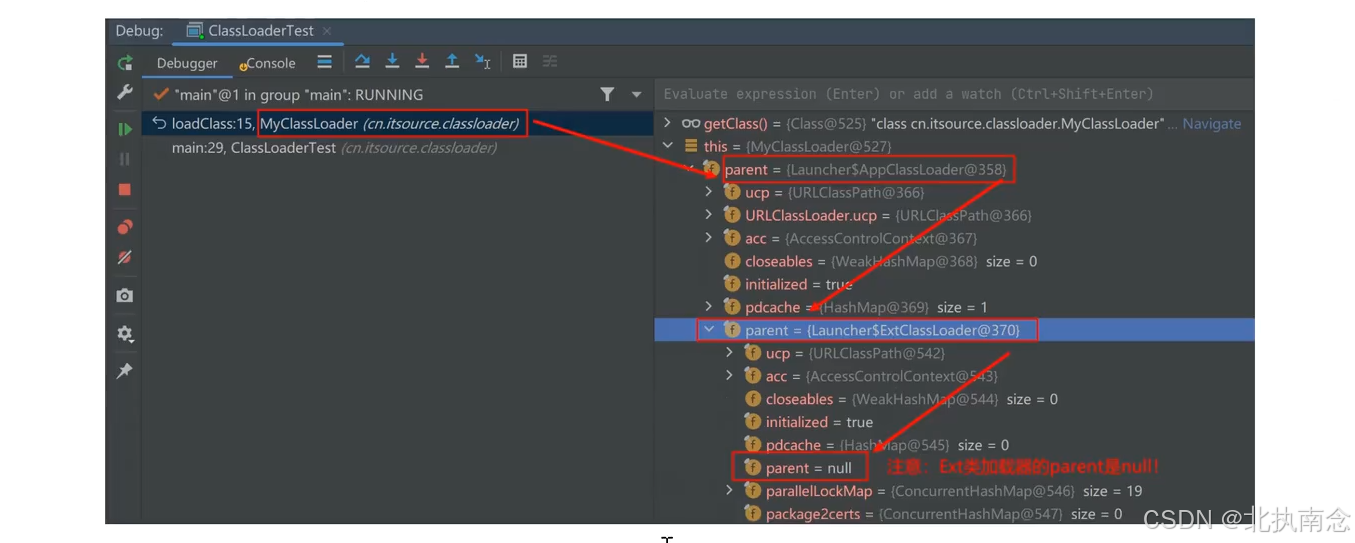This screenshot has width=1355, height=543.
Task: Select parent = {Launcher$AppClassLoader@358} row
Action: tap(954, 169)
